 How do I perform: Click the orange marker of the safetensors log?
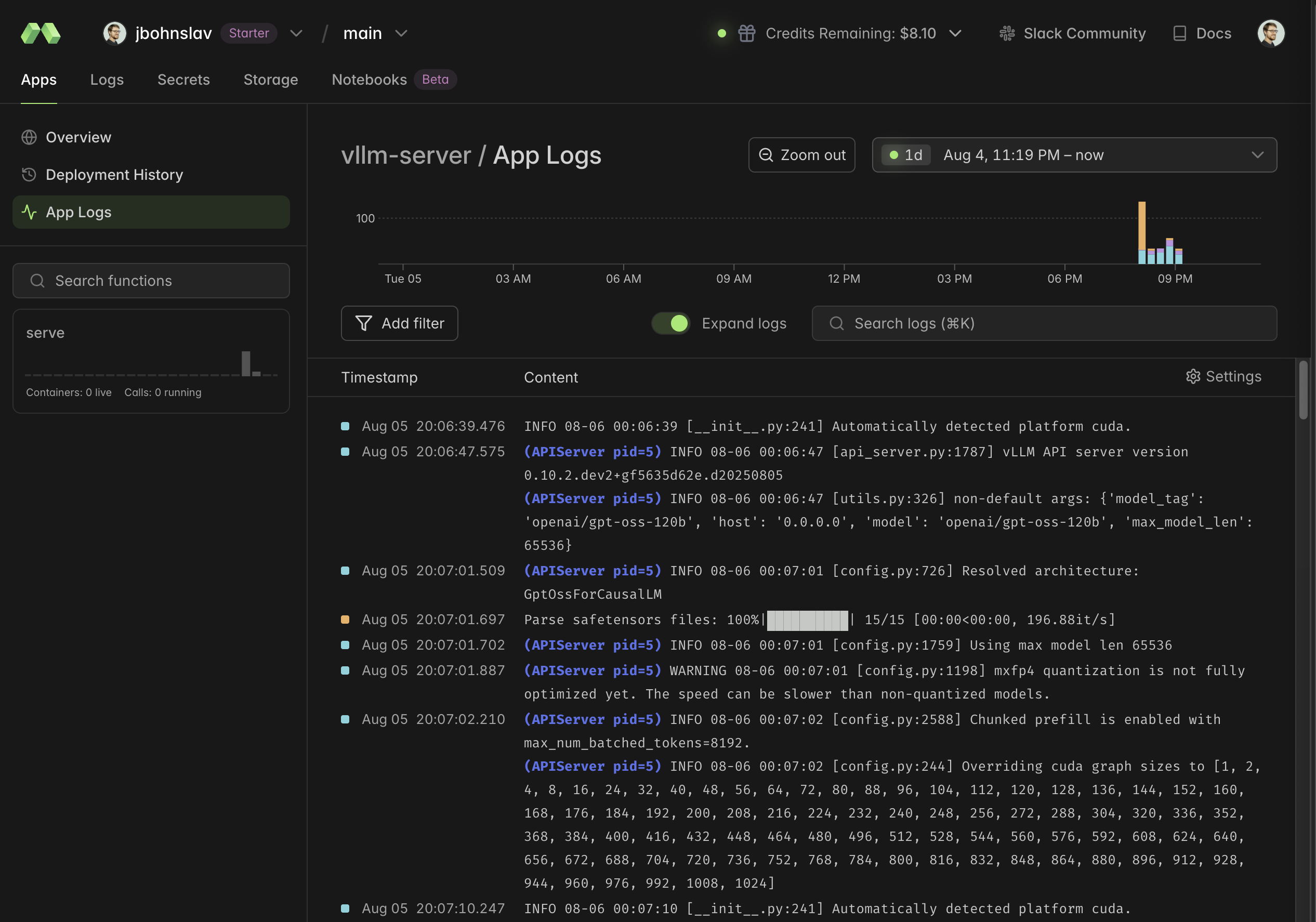[x=345, y=620]
